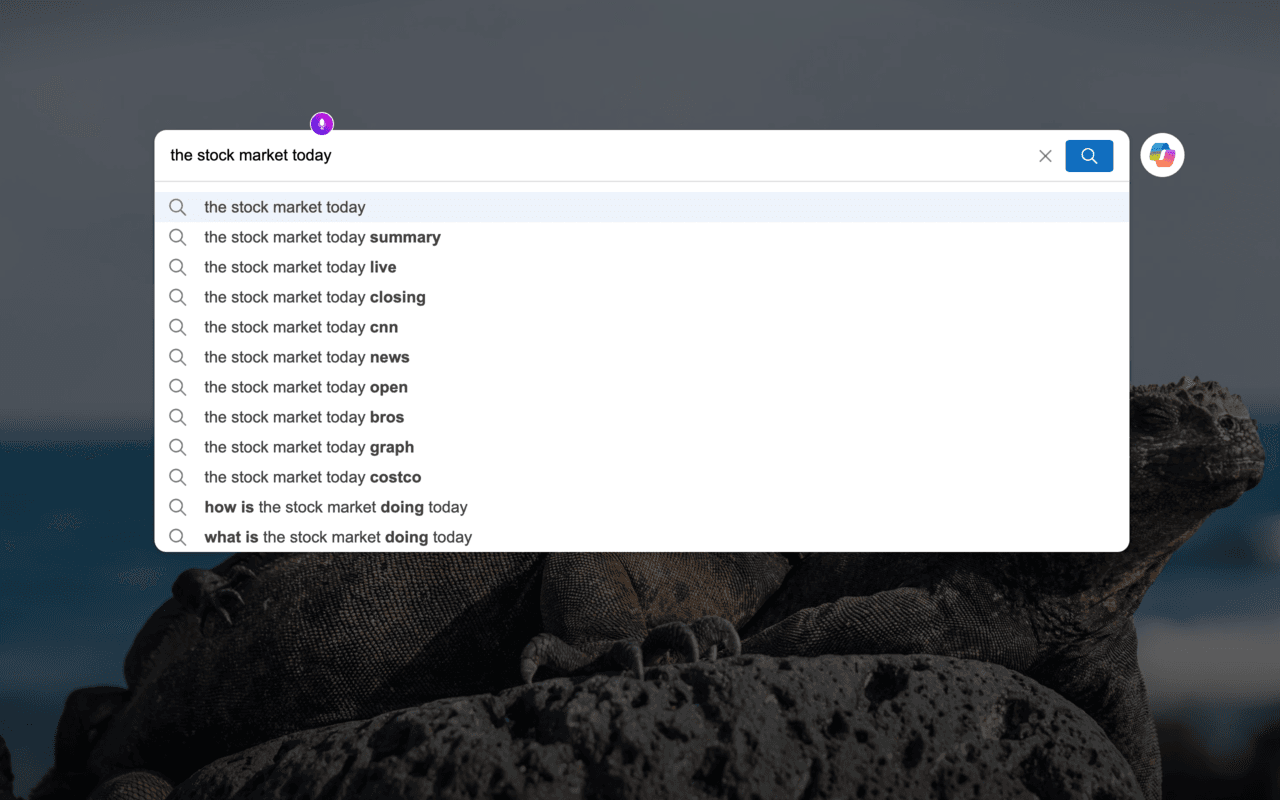Click magnifier icon beside "summary" suggestion
The image size is (1280, 800).
tap(178, 237)
